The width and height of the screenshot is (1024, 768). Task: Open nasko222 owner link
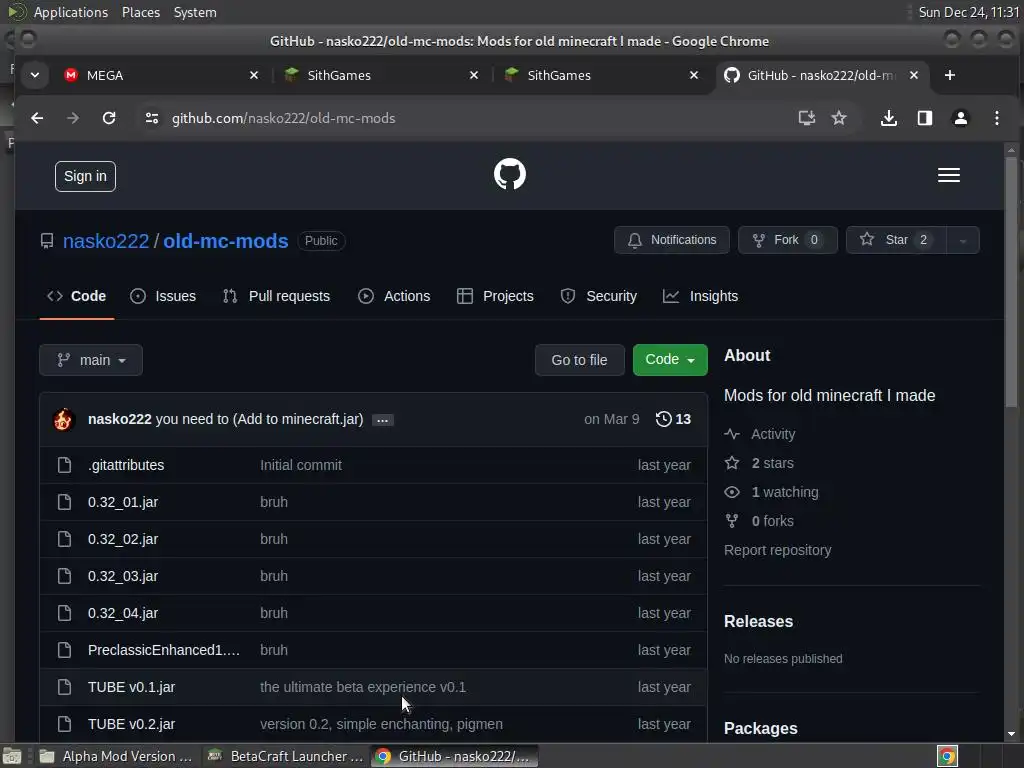tap(106, 241)
